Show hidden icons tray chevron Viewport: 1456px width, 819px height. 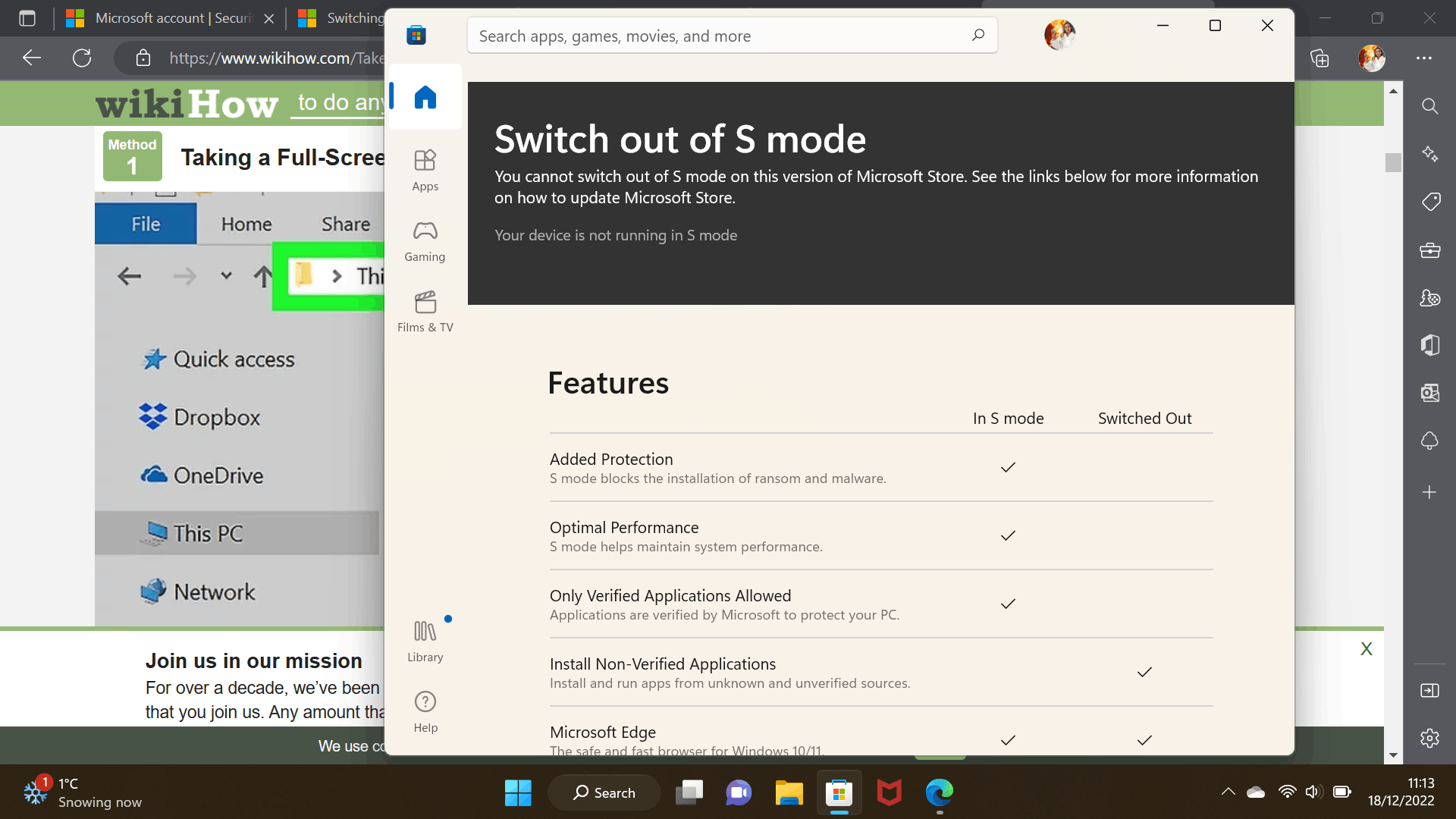click(x=1228, y=792)
